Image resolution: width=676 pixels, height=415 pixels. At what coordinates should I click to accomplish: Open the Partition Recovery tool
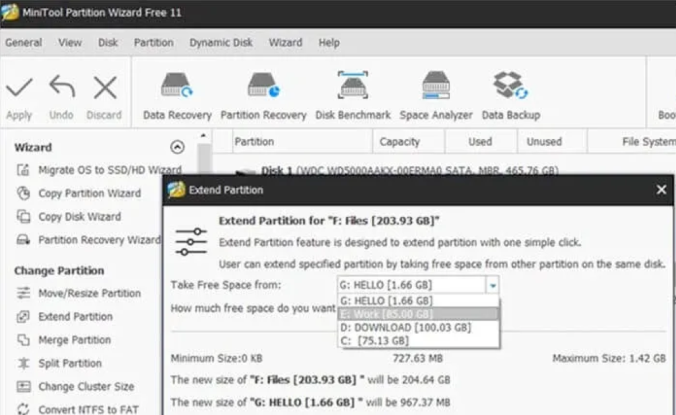263,96
